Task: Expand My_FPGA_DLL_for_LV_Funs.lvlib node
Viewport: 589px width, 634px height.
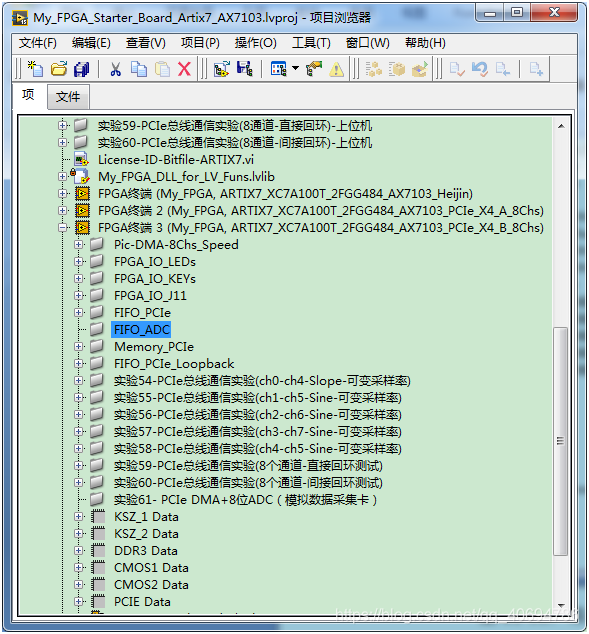Action: (x=62, y=177)
